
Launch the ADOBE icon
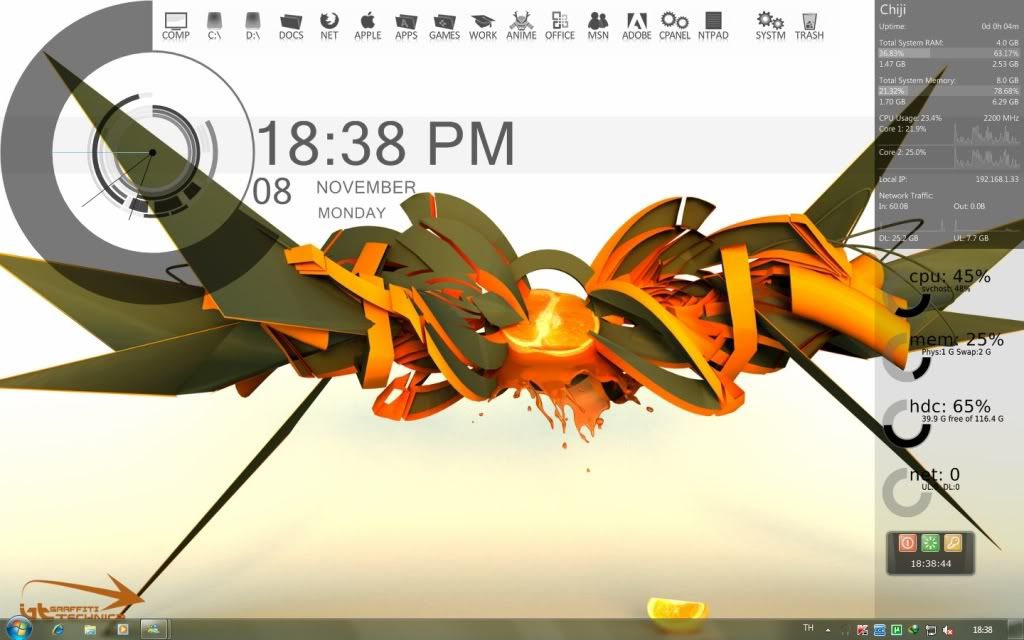636,26
